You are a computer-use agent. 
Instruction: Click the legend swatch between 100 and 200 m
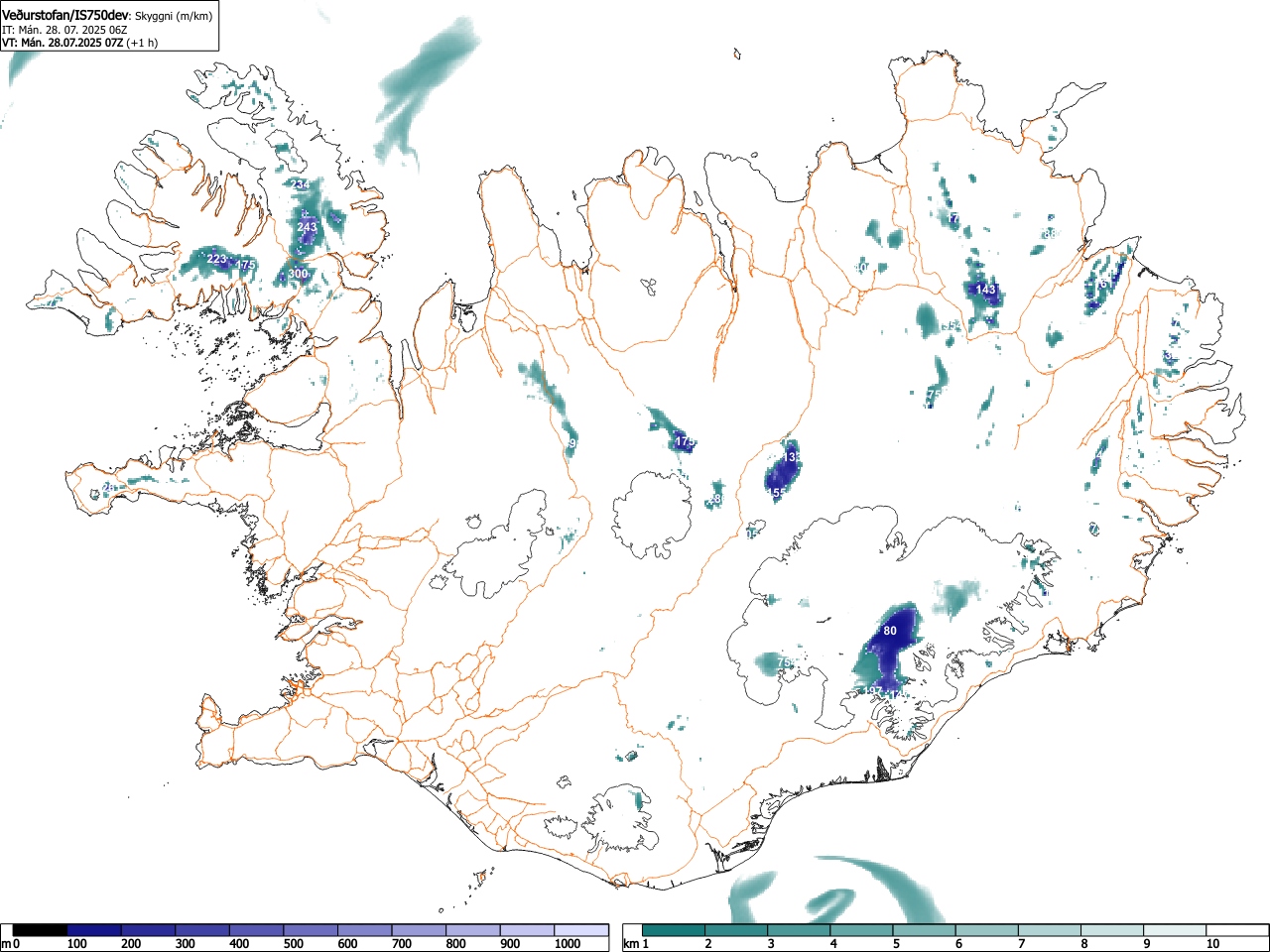94,930
